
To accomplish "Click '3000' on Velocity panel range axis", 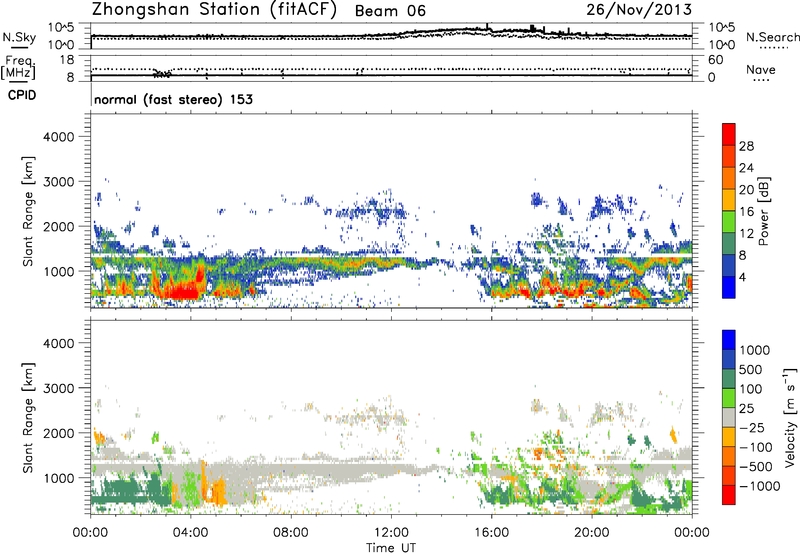I will tap(58, 388).
